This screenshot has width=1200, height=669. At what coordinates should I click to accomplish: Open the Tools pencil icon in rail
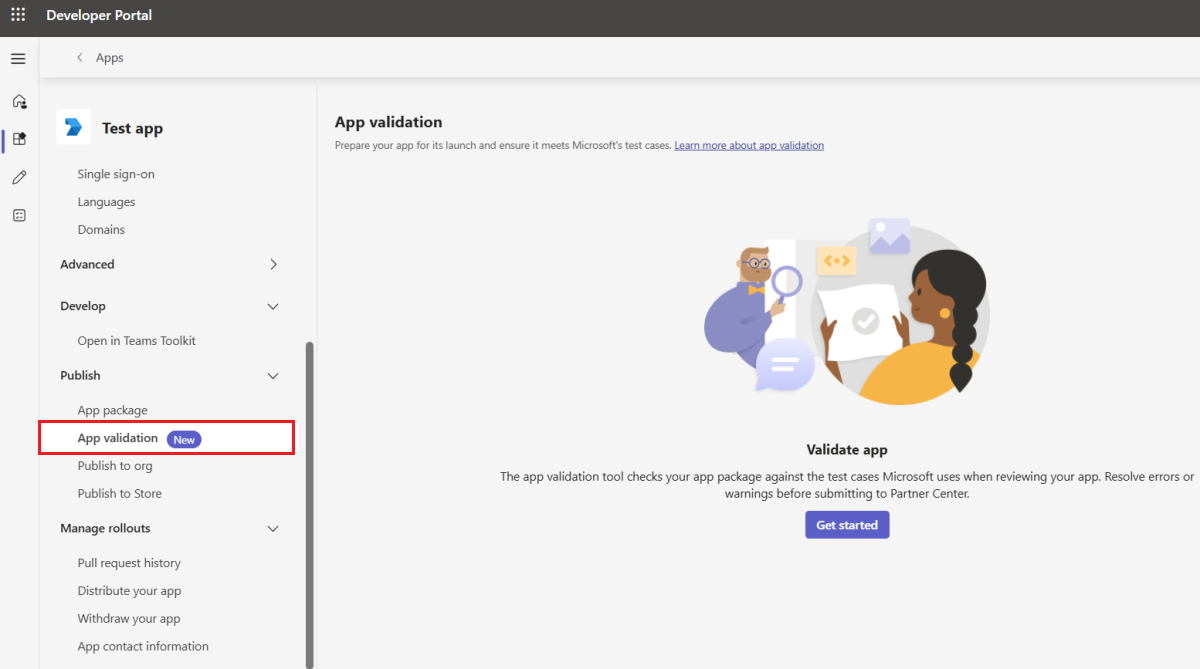click(19, 177)
